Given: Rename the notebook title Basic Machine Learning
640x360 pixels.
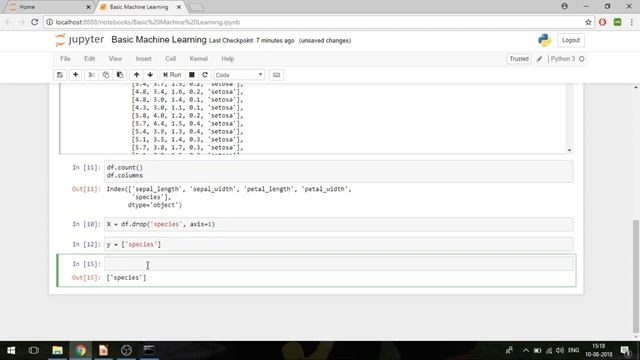Looking at the screenshot, I should click(x=159, y=40).
